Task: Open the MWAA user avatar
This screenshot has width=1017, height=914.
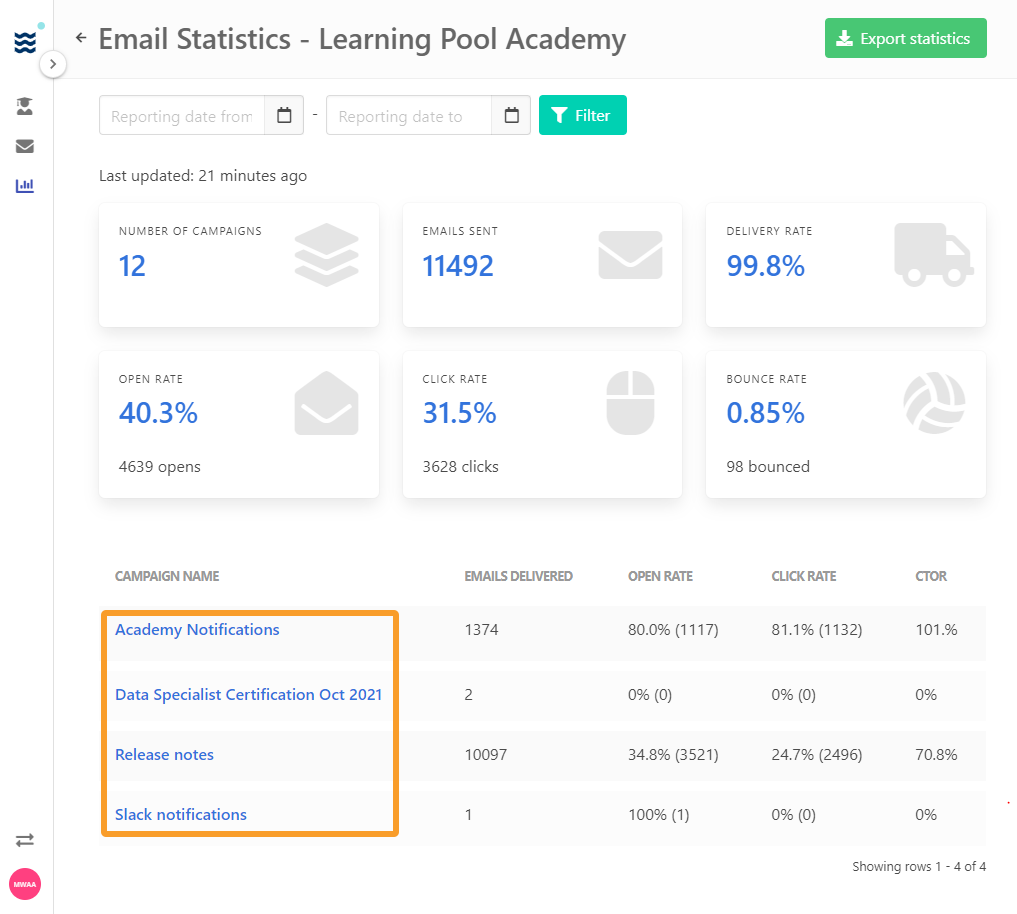Action: tap(25, 884)
